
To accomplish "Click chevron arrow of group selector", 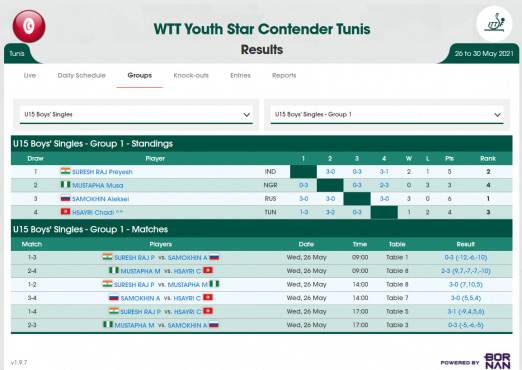I will (x=497, y=115).
